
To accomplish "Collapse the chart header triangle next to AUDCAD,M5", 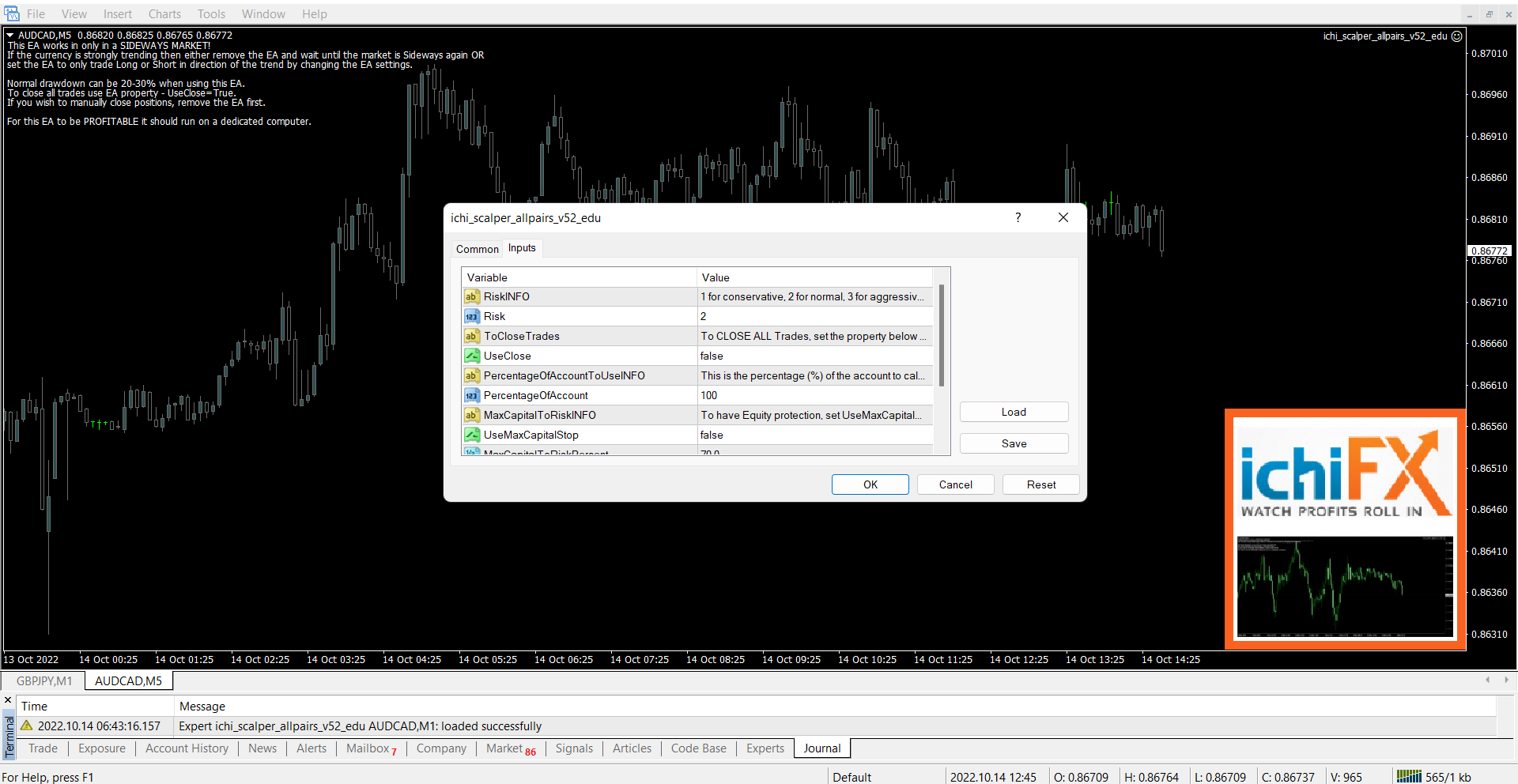I will coord(10,36).
